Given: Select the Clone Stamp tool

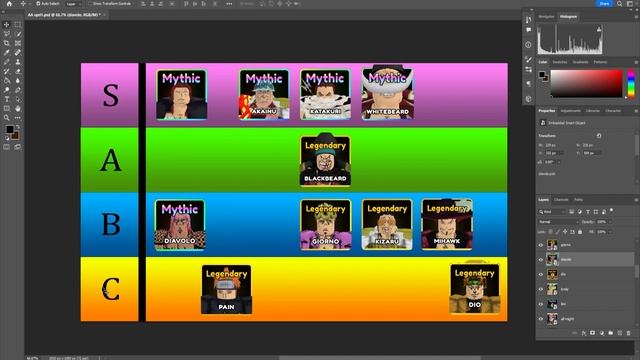Looking at the screenshot, I should click(18, 62).
